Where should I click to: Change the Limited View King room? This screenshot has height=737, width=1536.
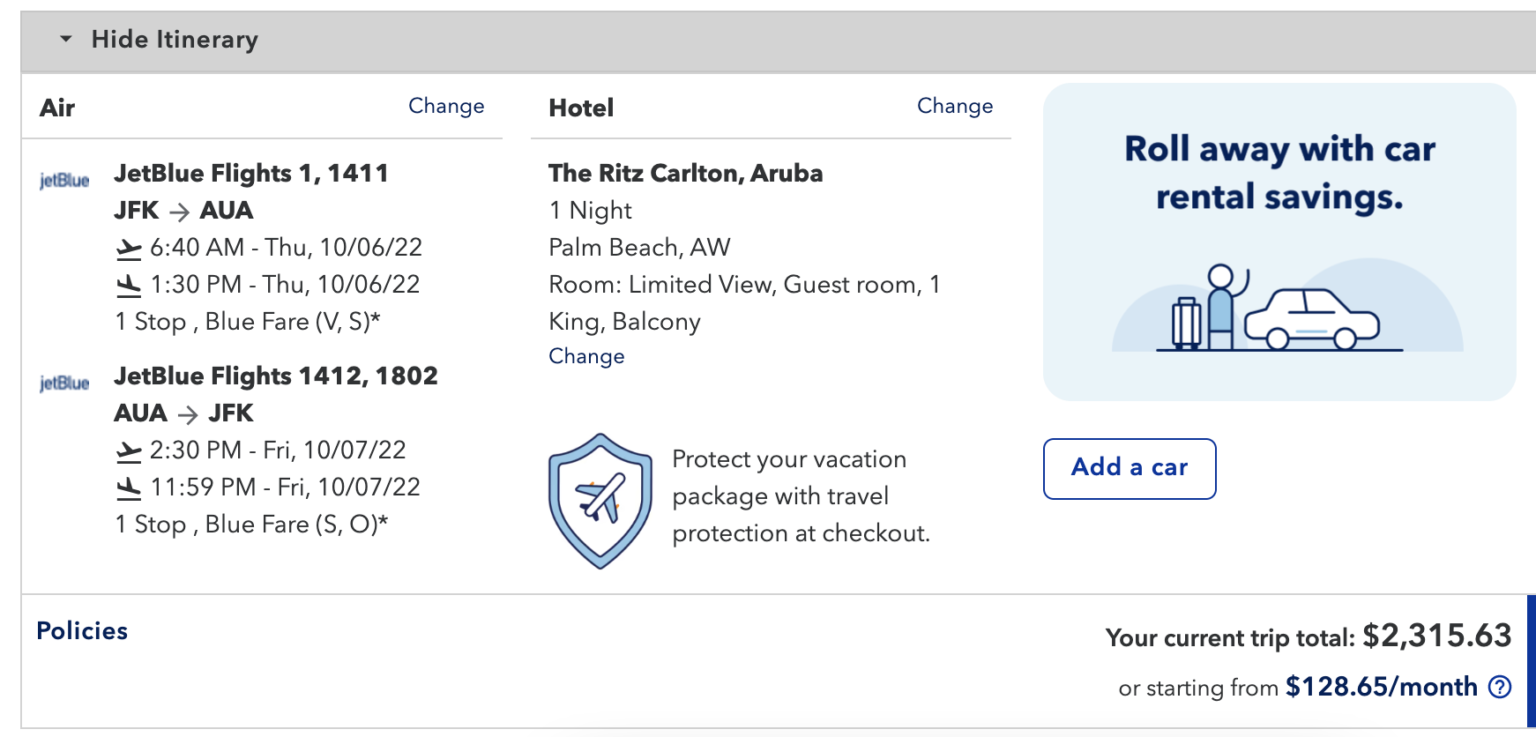[586, 355]
